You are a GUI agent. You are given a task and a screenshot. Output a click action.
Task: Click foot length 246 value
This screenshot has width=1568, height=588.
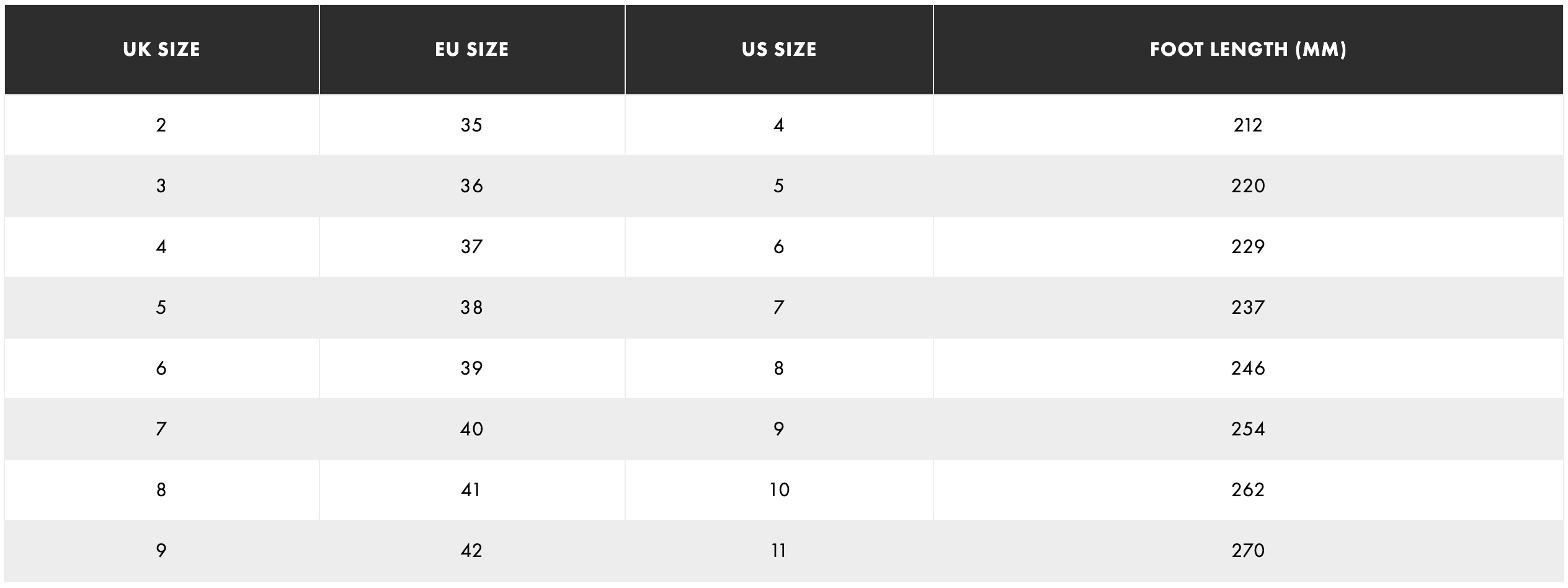pos(1248,368)
